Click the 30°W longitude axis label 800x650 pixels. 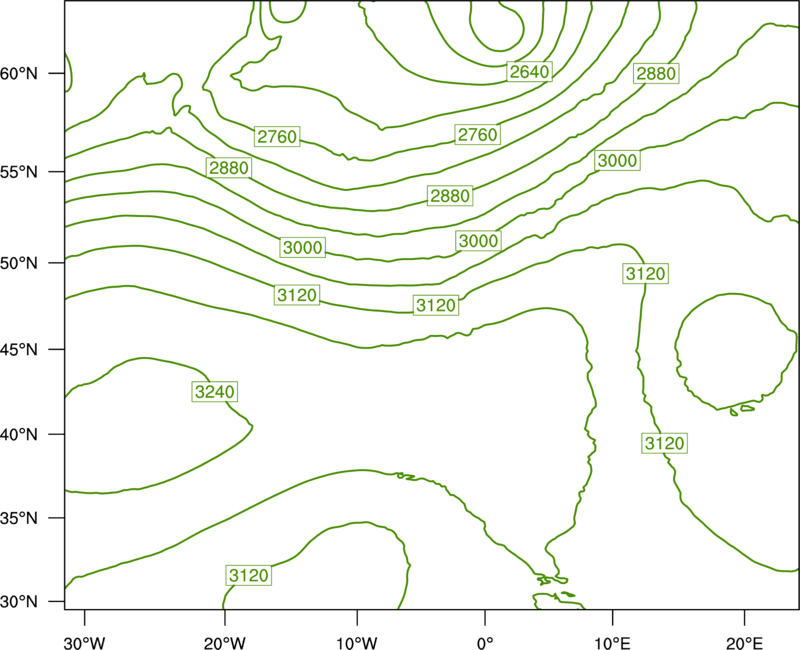coord(85,643)
